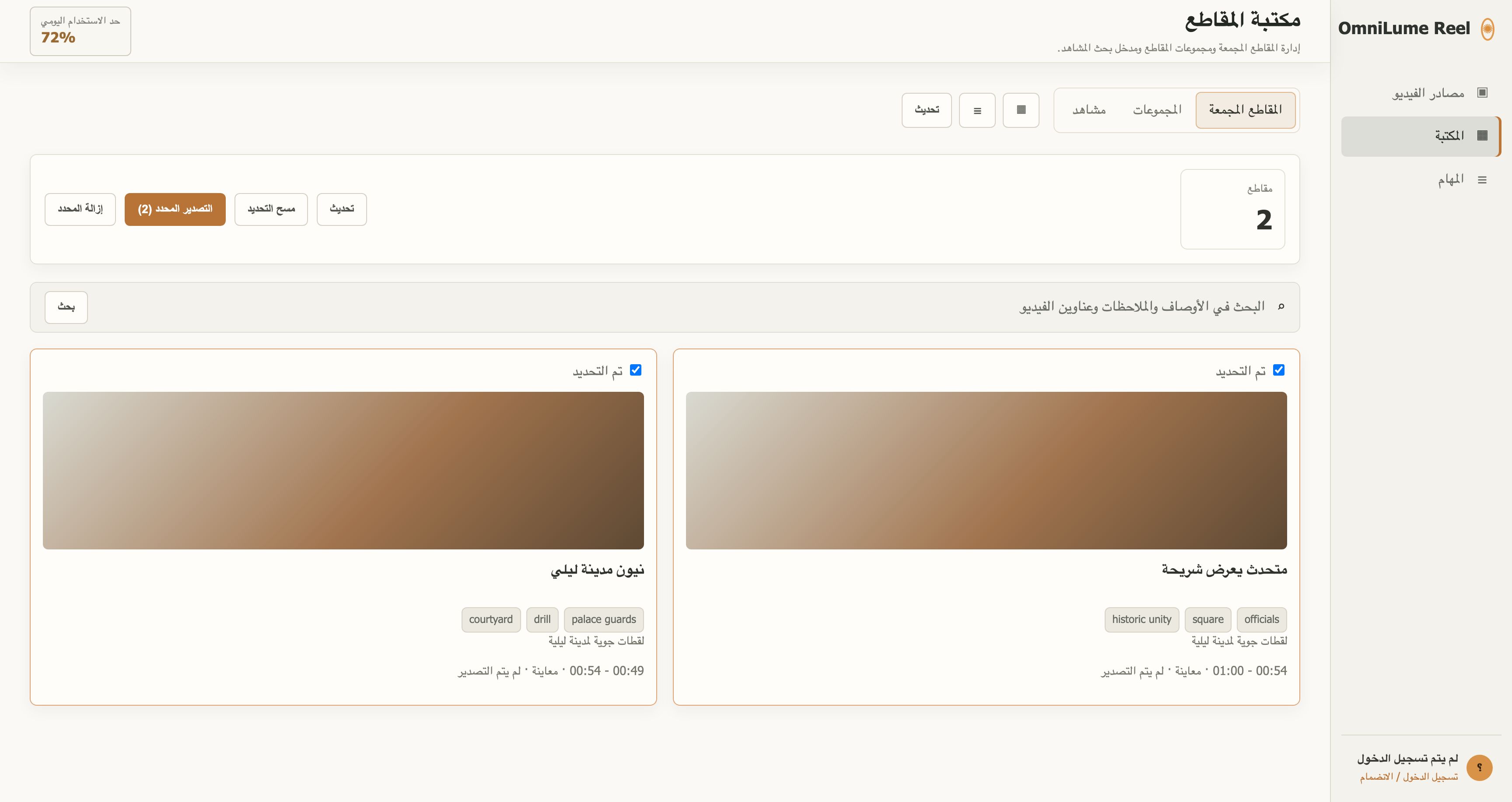Switch to the المجموعات tab
Image resolution: width=1512 pixels, height=802 pixels.
click(x=1157, y=110)
